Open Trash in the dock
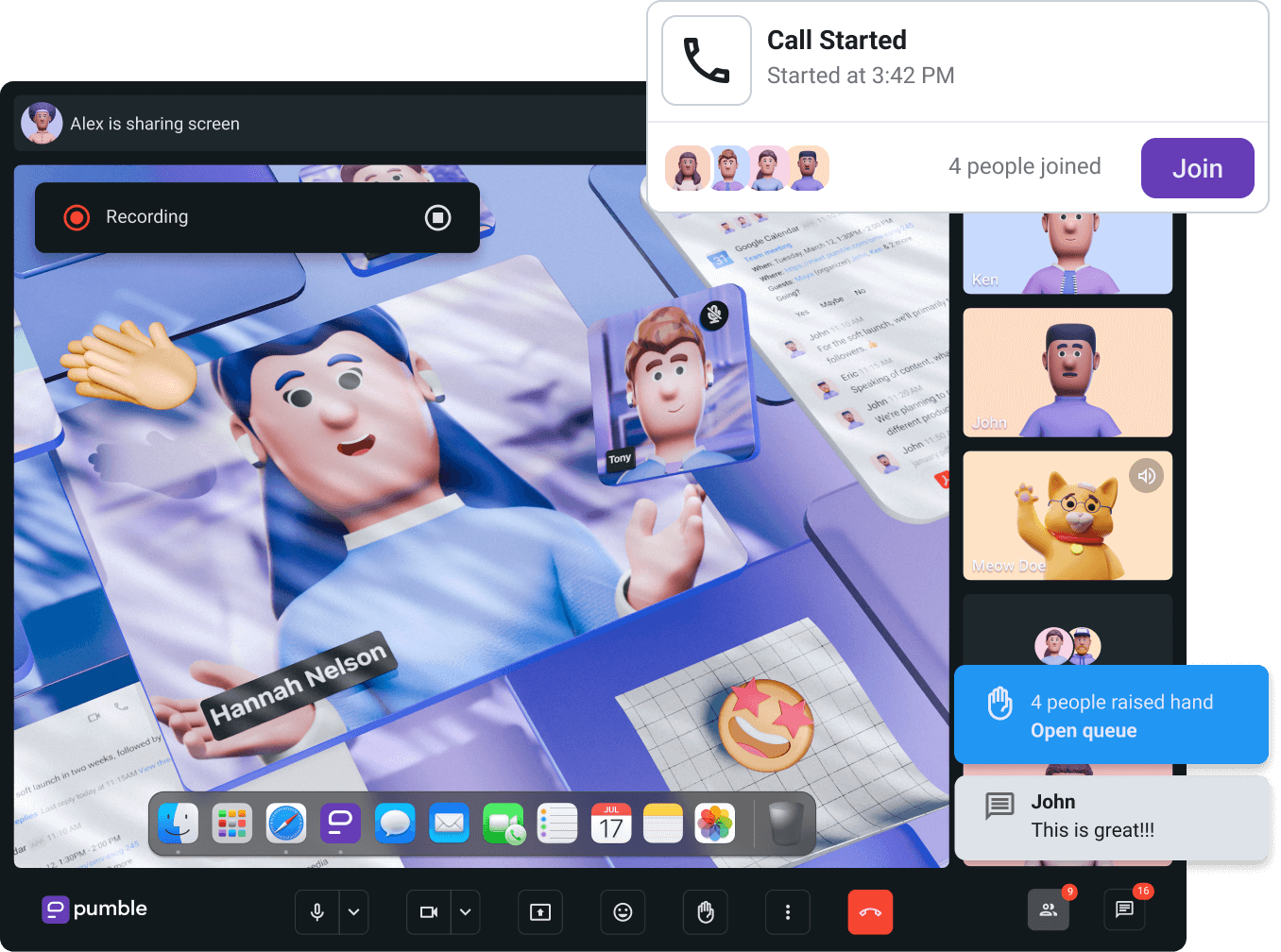 (785, 824)
